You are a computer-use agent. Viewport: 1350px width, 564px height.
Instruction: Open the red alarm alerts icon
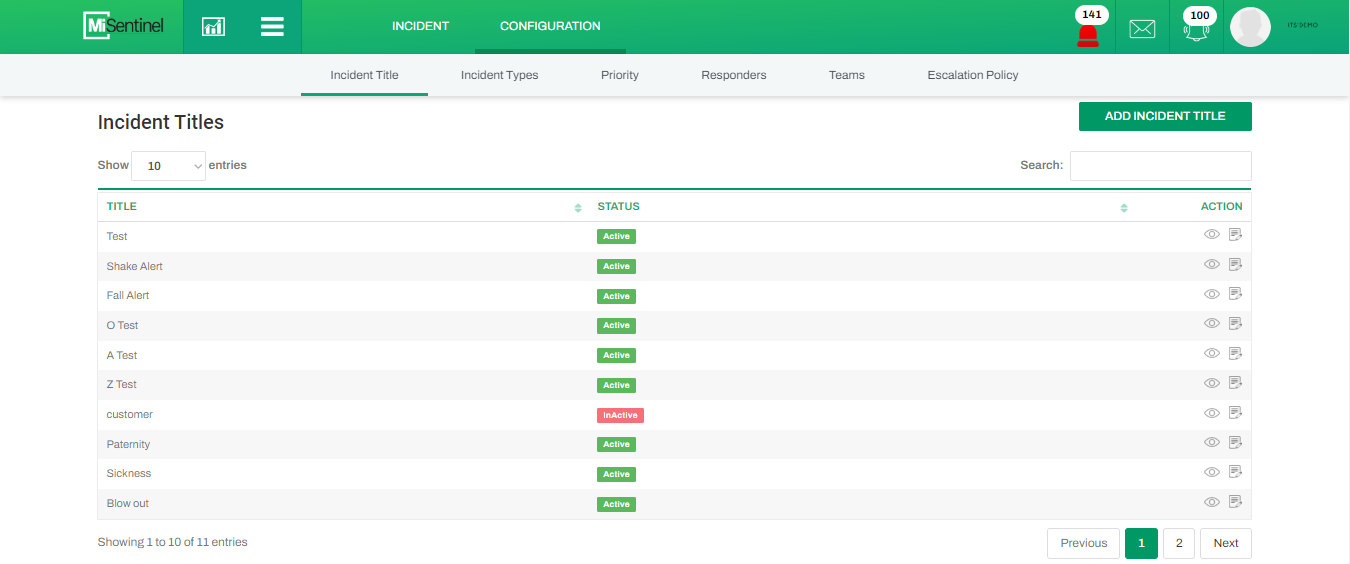(x=1088, y=34)
